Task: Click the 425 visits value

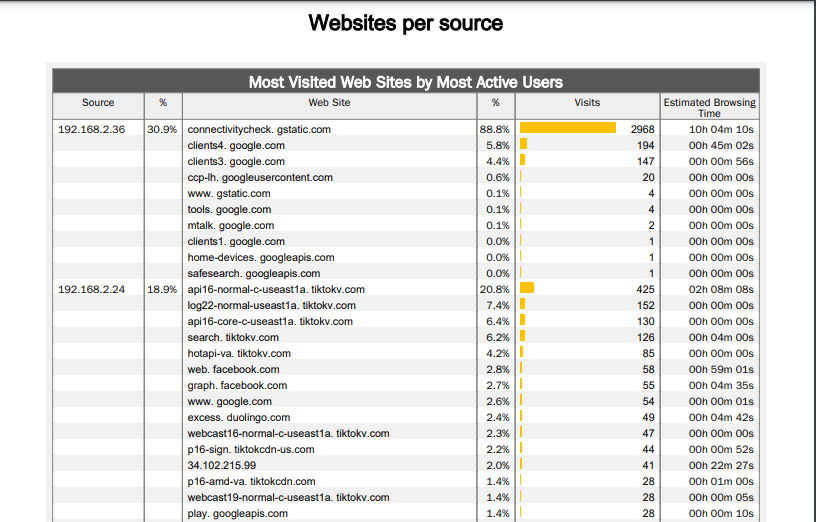Action: click(x=645, y=289)
